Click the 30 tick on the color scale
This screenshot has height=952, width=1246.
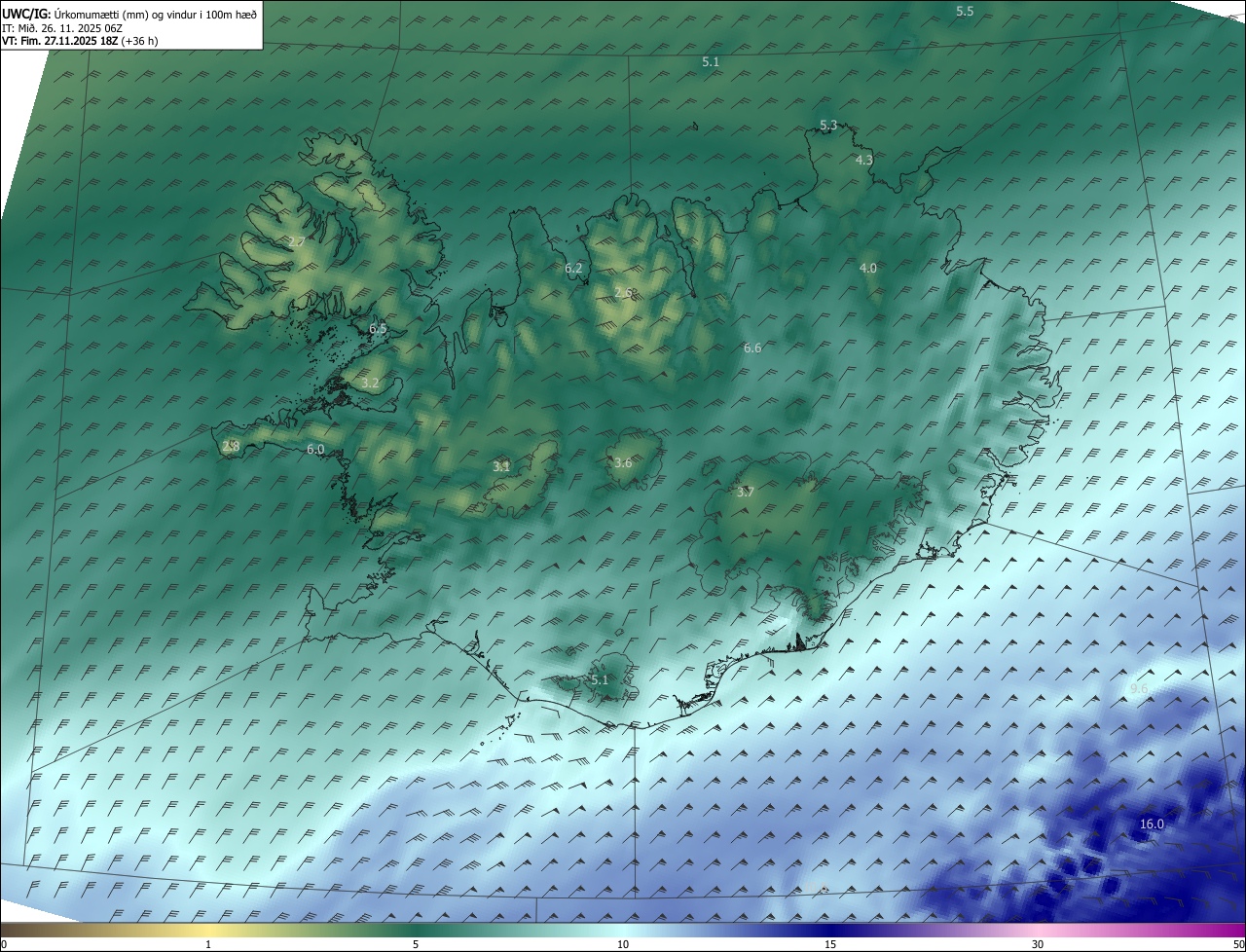tap(1038, 944)
